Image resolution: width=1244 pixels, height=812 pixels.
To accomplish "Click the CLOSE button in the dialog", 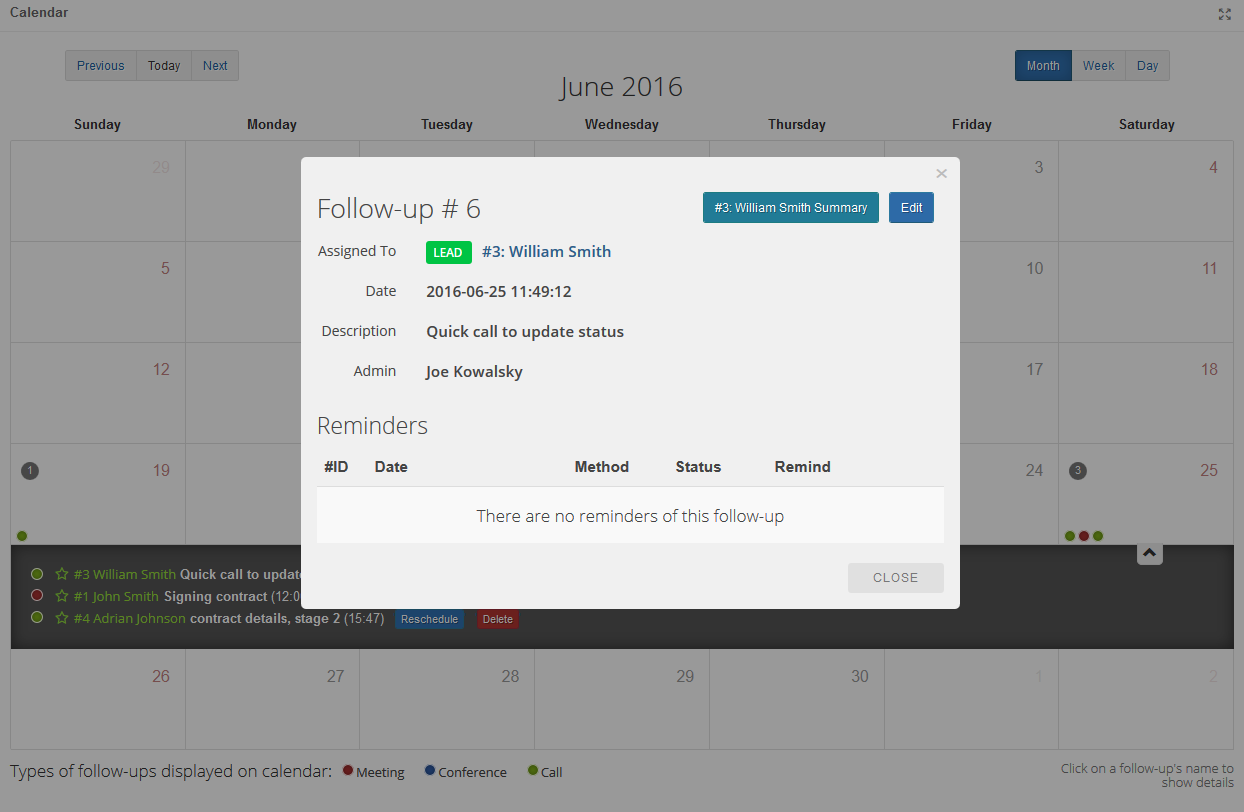I will coord(896,578).
